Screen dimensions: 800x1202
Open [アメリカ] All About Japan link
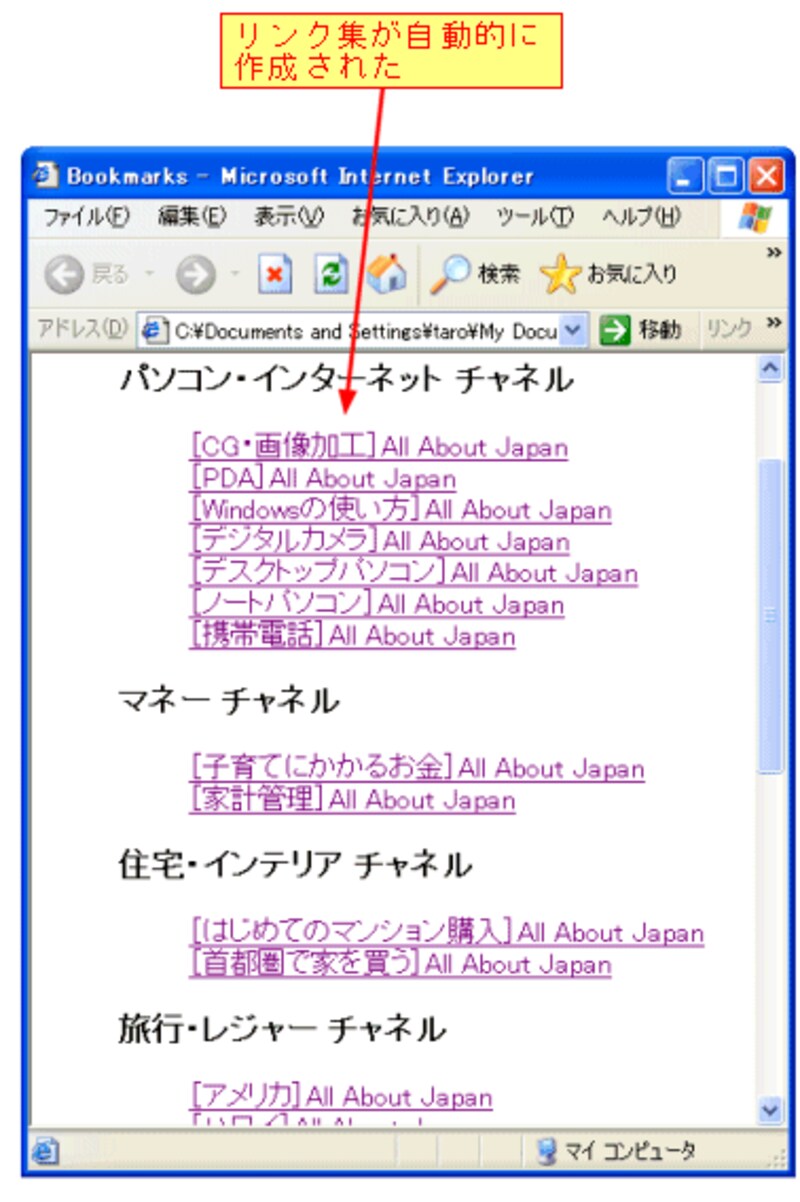click(341, 1097)
